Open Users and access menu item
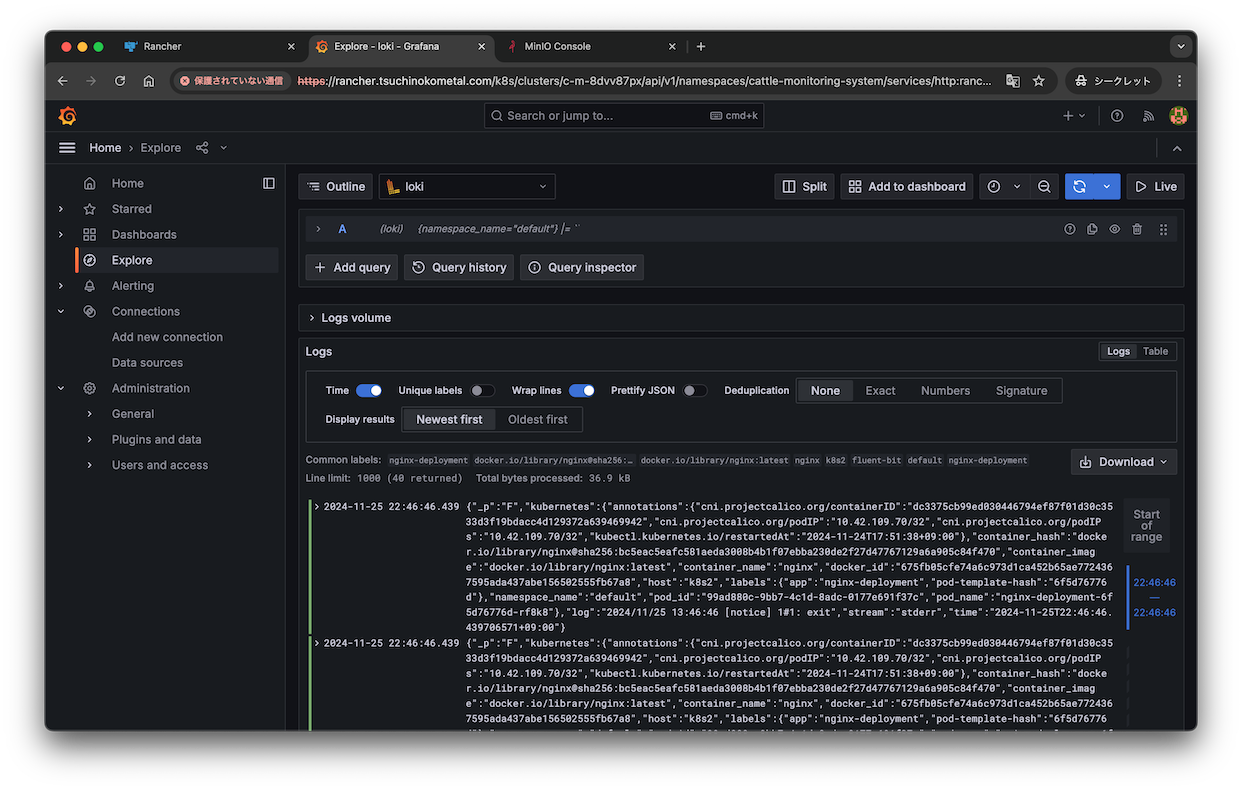The width and height of the screenshot is (1242, 790). 160,465
